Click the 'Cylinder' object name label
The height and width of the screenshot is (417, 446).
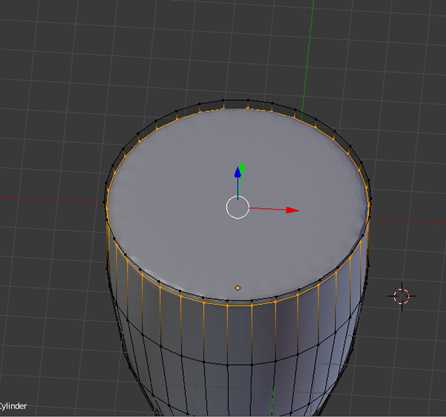point(13,406)
